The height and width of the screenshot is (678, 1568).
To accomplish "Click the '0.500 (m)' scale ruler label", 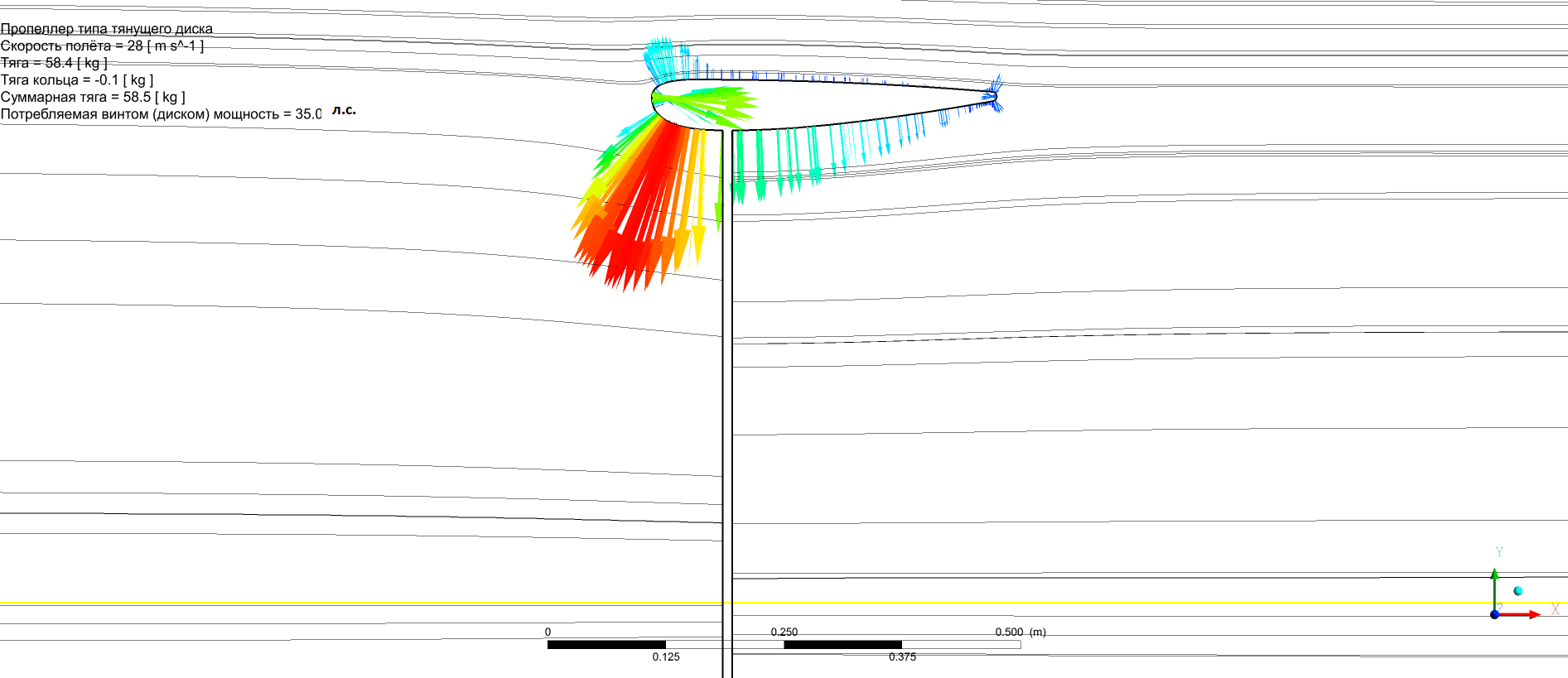I will click(x=1020, y=632).
